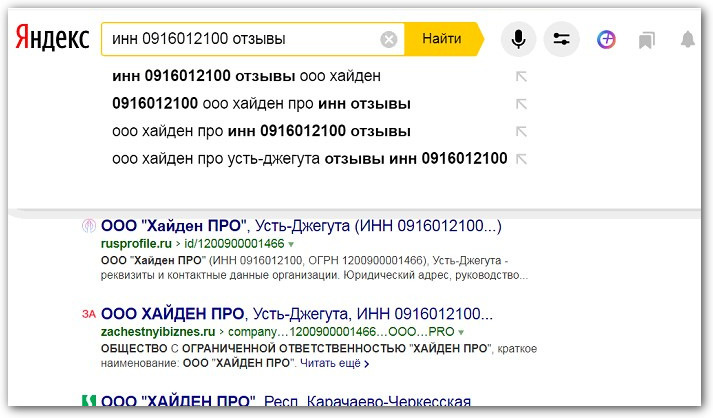Image resolution: width=713 pixels, height=418 pixels.
Task: Expand the dropdown arrow next to rusprofile URL
Action: 291,245
